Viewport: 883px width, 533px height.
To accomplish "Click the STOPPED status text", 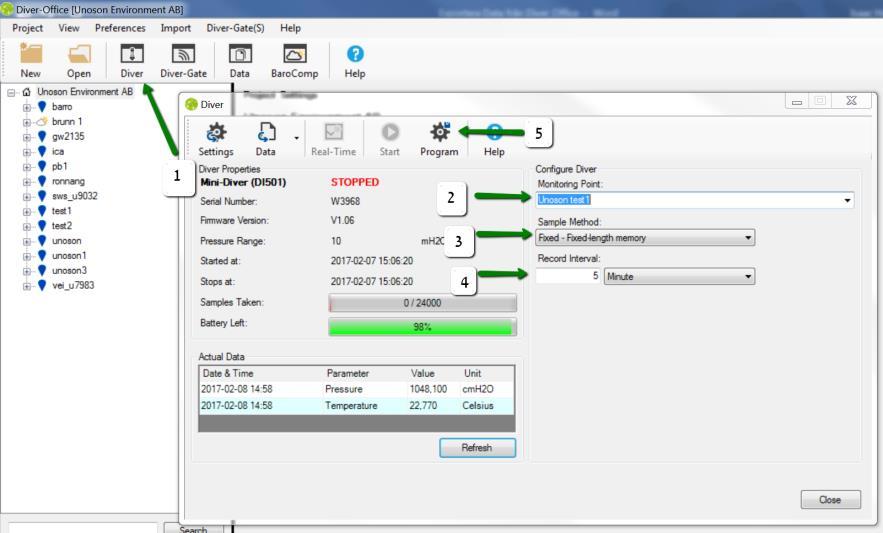I will coord(355,182).
